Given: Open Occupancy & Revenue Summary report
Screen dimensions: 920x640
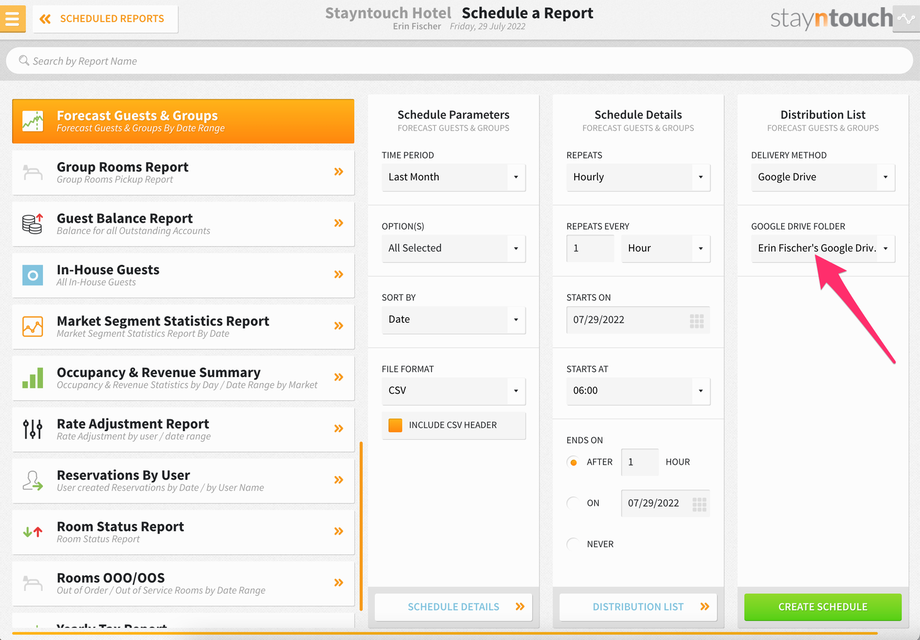Looking at the screenshot, I should 183,378.
